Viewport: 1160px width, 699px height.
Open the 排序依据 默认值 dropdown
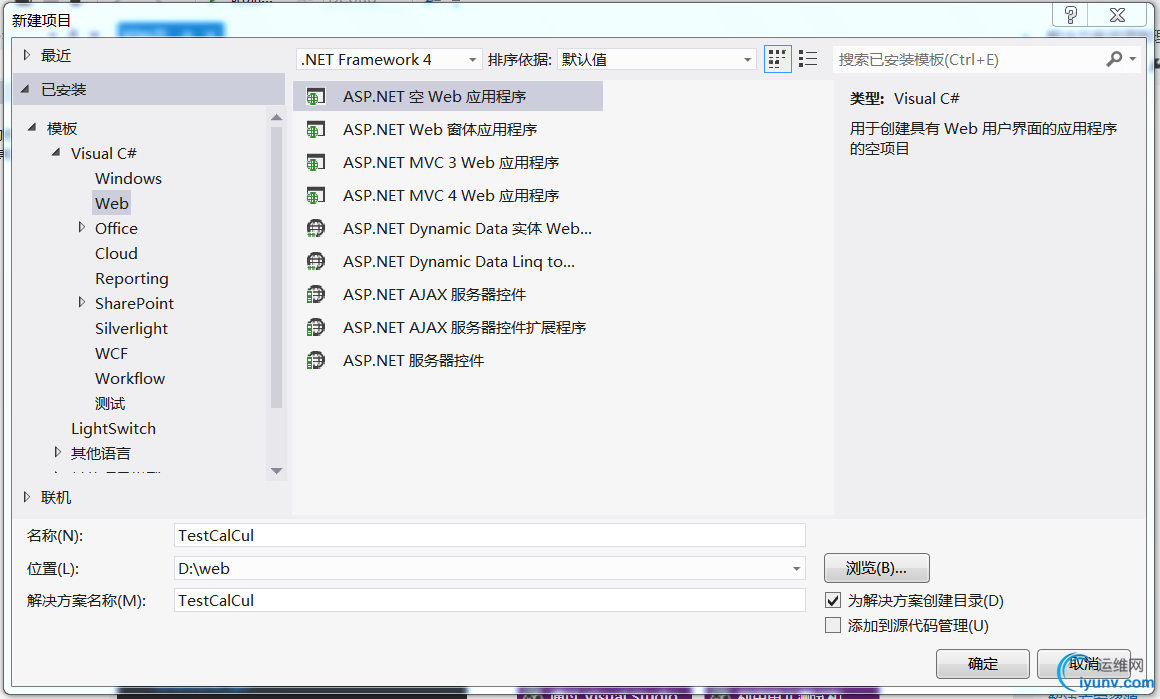pyautogui.click(x=747, y=60)
